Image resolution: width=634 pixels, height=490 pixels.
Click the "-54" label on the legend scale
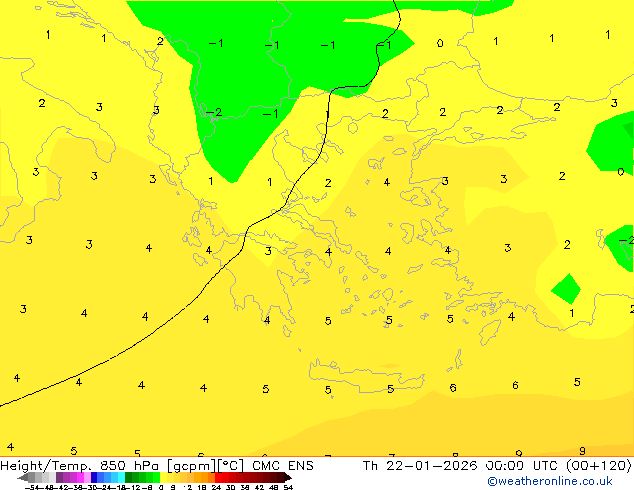coord(34,488)
